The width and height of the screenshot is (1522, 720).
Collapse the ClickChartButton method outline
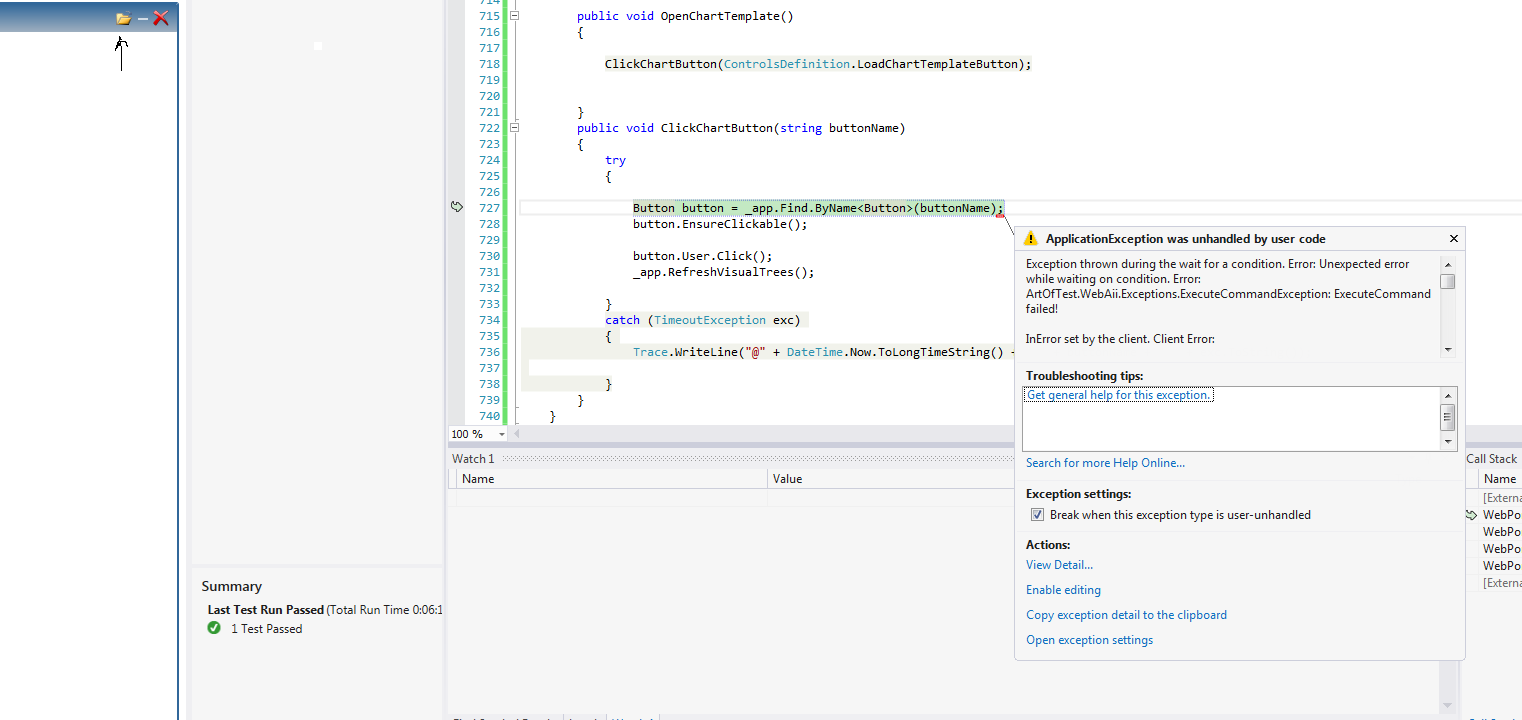tap(514, 128)
